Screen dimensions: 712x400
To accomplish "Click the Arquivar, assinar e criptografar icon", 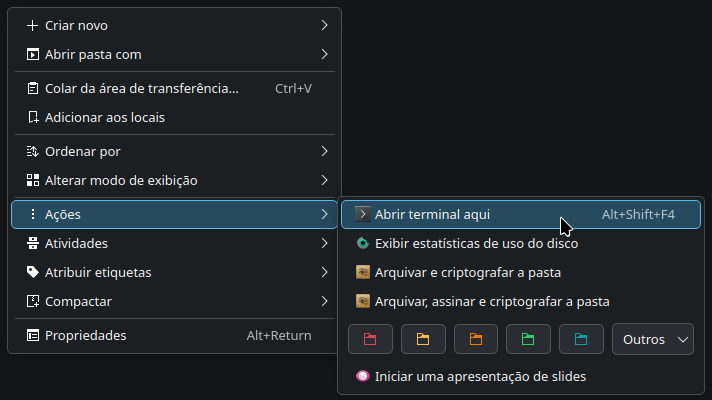I will 363,301.
